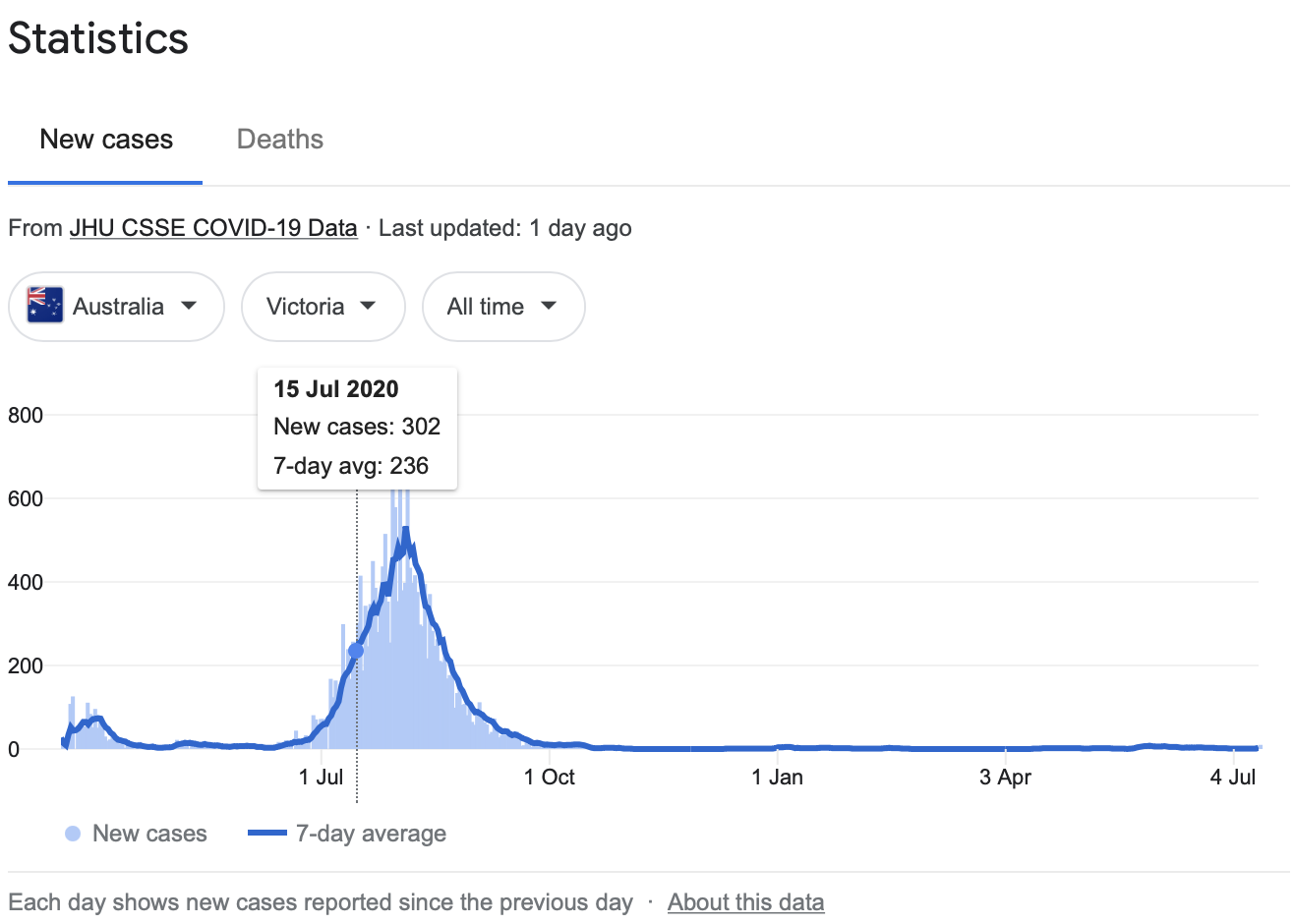Click the Australian flag icon
Viewport: 1294px width, 924px height.
point(45,306)
